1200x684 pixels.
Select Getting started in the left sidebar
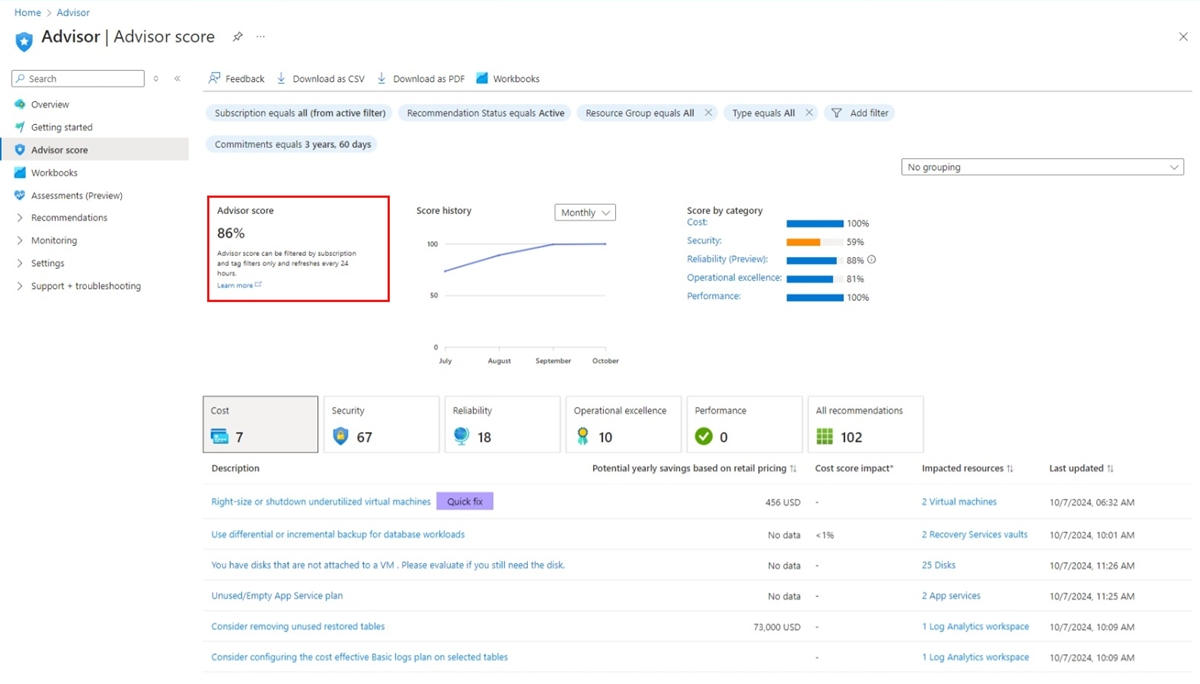coord(63,126)
